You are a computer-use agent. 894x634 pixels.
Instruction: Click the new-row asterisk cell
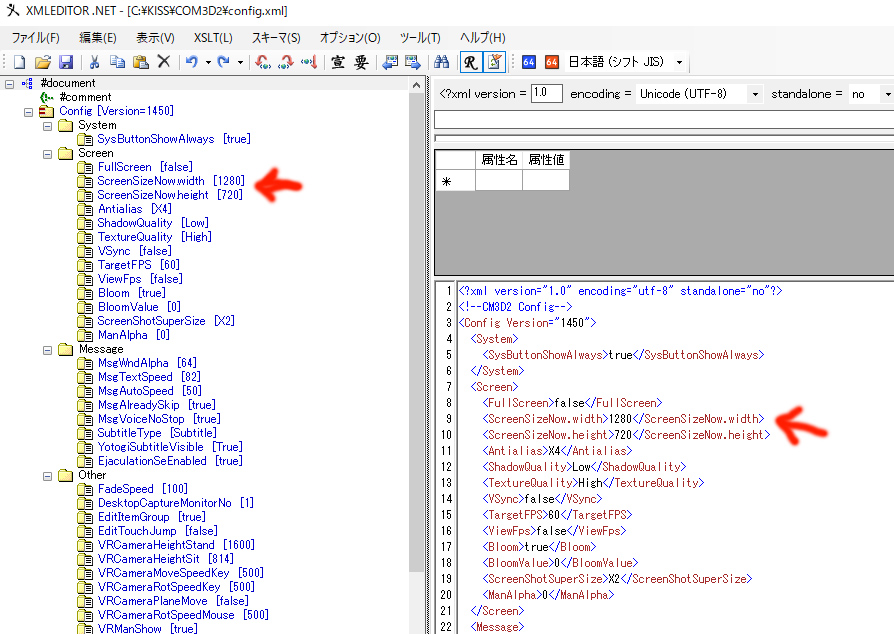click(454, 181)
